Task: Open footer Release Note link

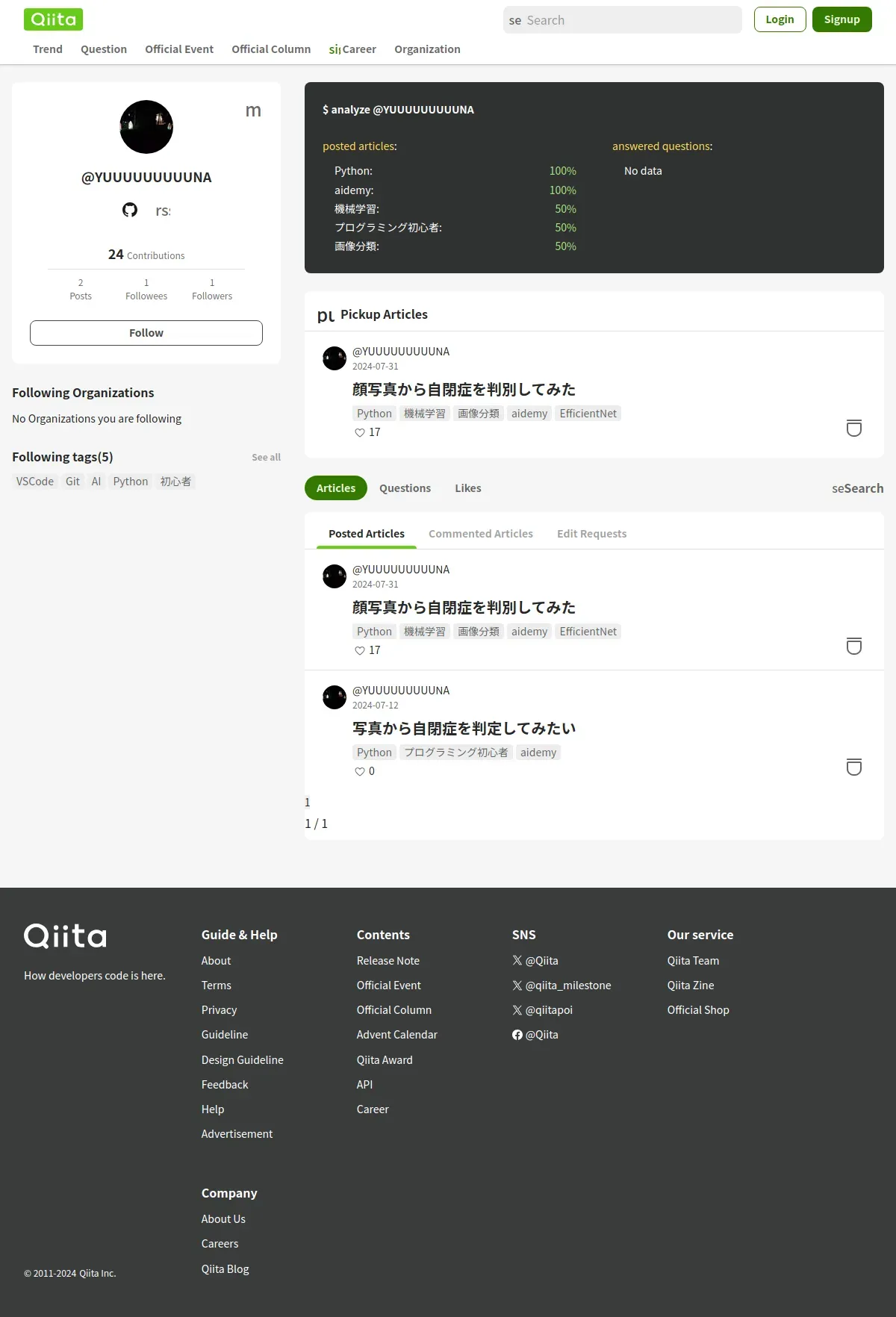Action: pyautogui.click(x=388, y=961)
